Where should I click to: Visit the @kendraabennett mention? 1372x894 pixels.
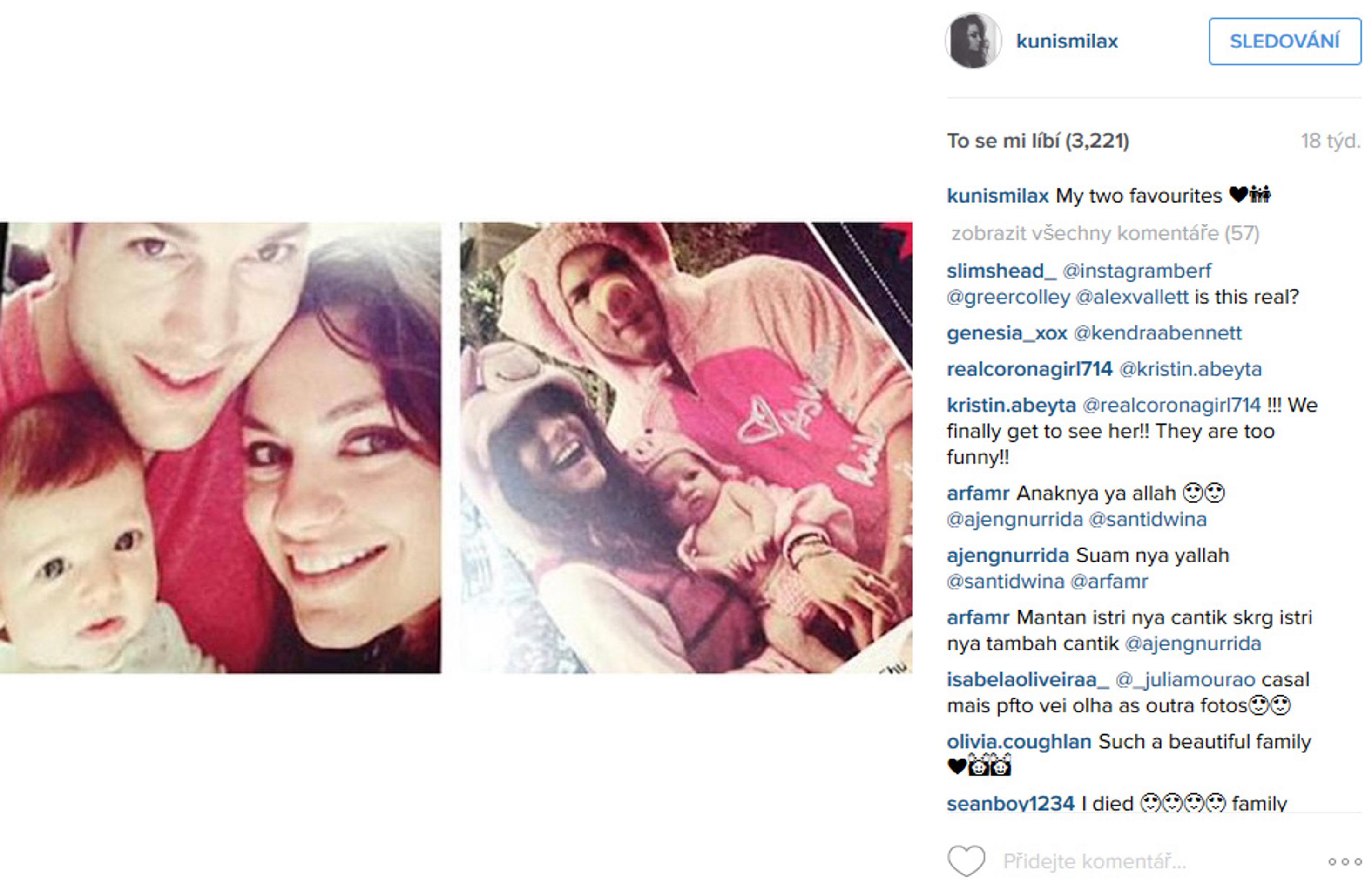(1158, 333)
